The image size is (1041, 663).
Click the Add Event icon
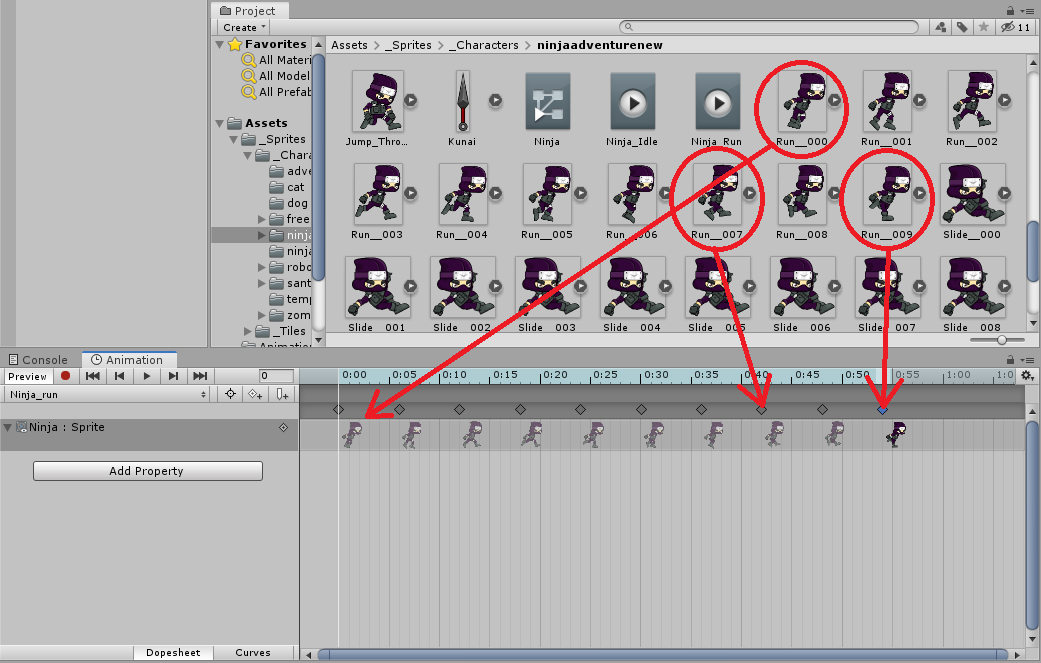point(282,394)
